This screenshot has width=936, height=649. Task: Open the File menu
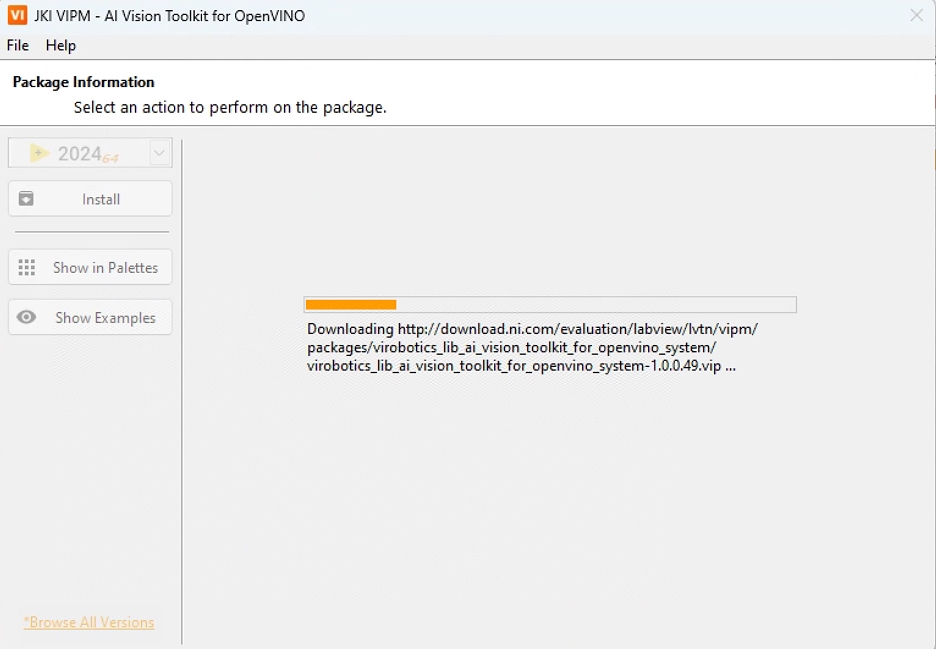click(17, 45)
